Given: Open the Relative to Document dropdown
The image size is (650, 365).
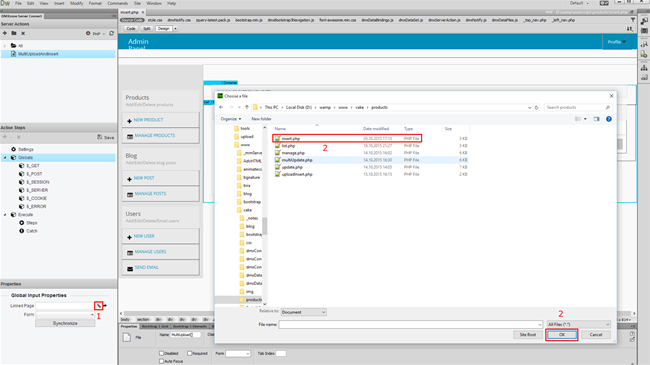Looking at the screenshot, I should click(303, 312).
